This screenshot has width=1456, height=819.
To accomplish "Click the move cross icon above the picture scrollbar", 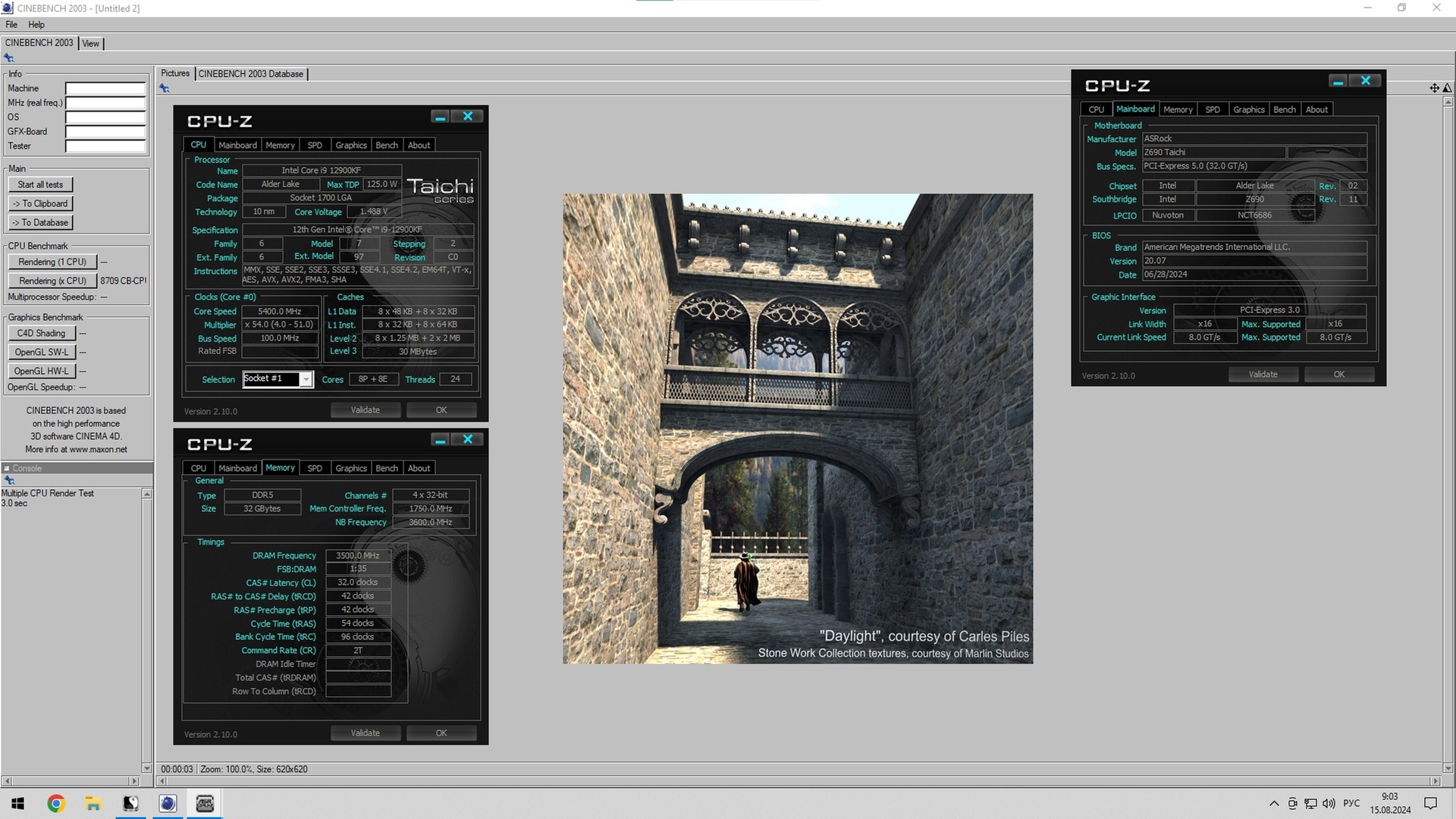I will click(1434, 88).
